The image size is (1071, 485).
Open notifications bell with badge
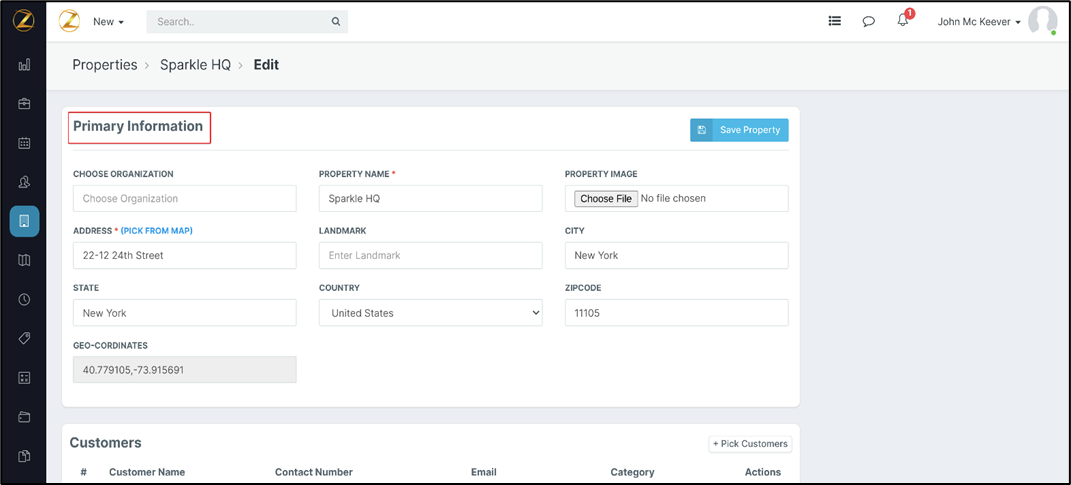click(904, 20)
